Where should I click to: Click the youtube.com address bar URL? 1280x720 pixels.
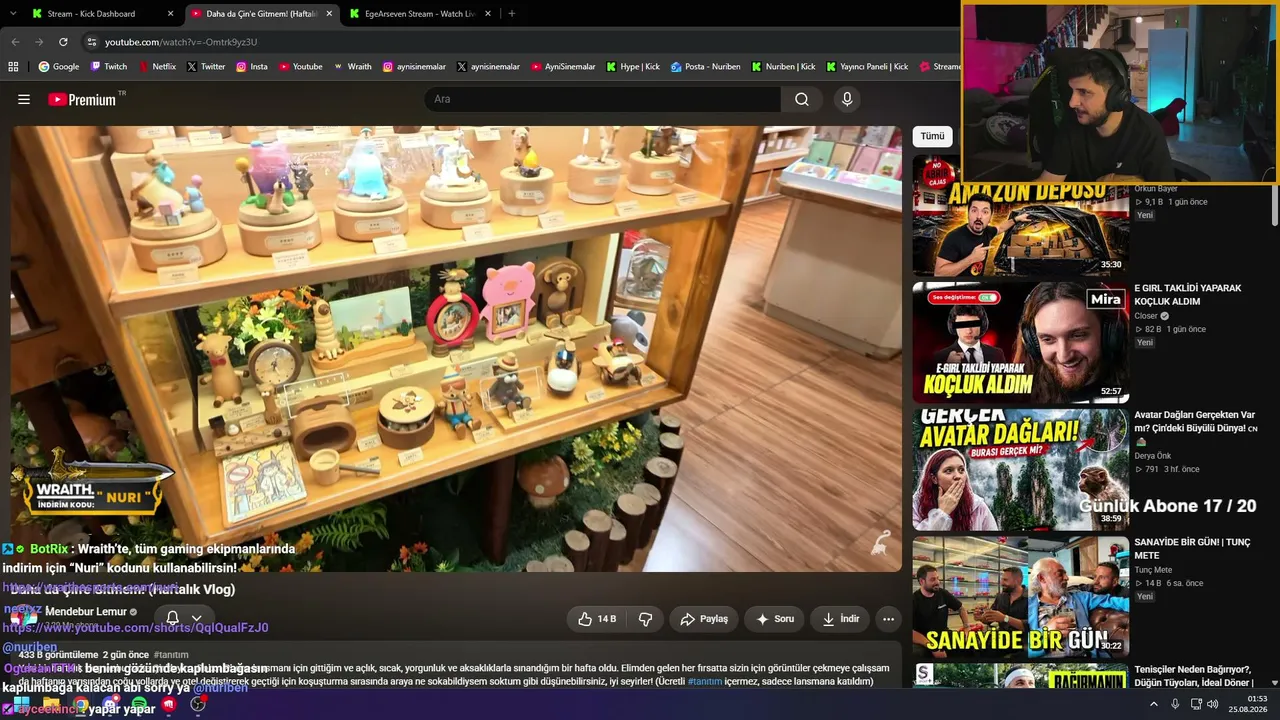(181, 42)
